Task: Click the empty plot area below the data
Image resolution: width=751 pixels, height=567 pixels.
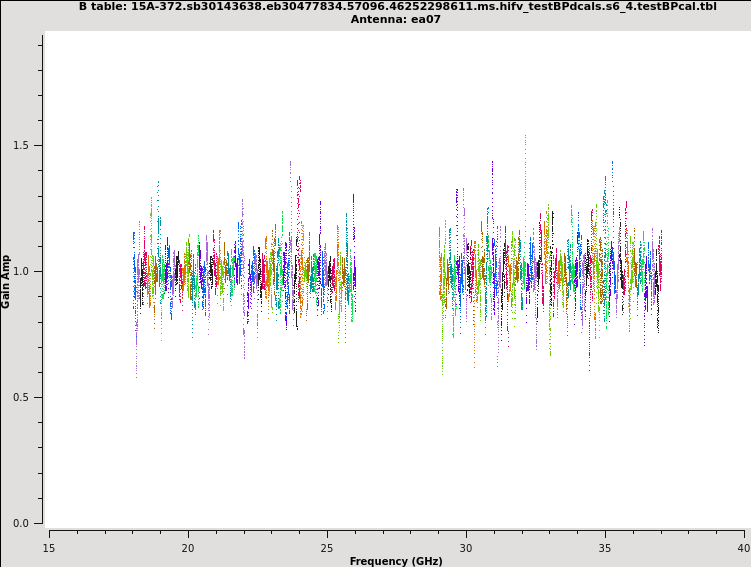Action: (x=397, y=460)
